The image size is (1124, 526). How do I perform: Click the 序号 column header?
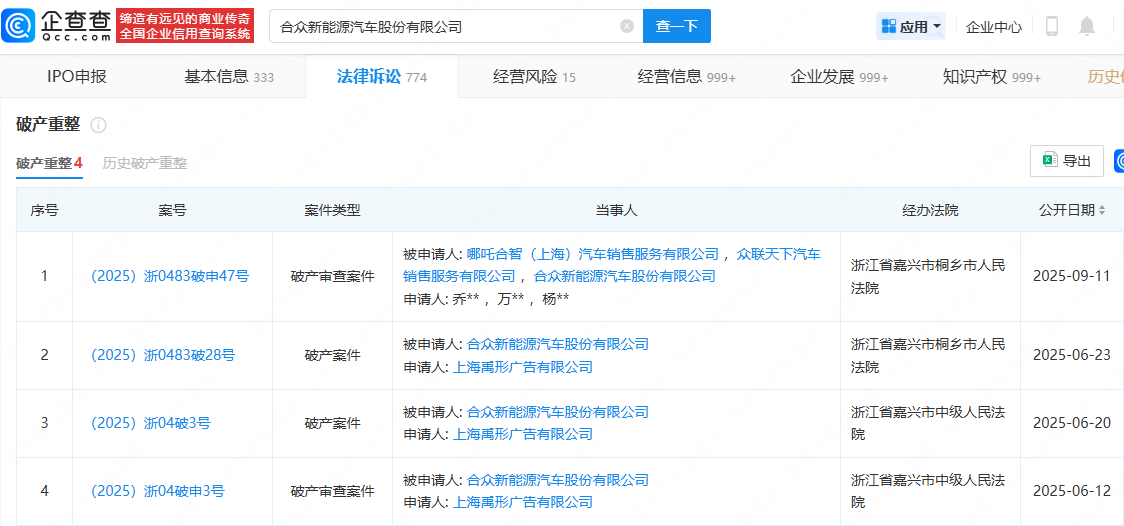coord(44,210)
